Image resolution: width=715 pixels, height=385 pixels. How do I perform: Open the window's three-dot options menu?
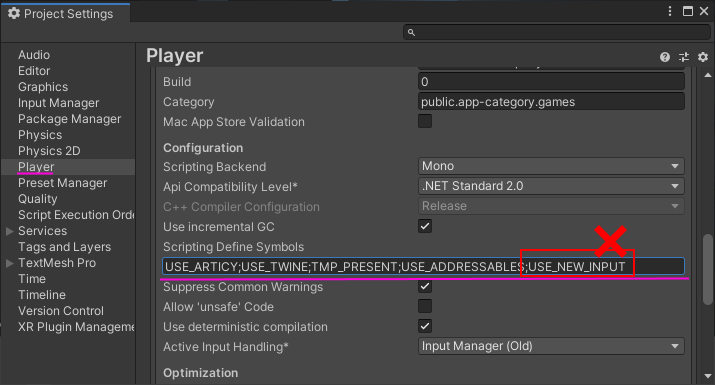coord(670,11)
